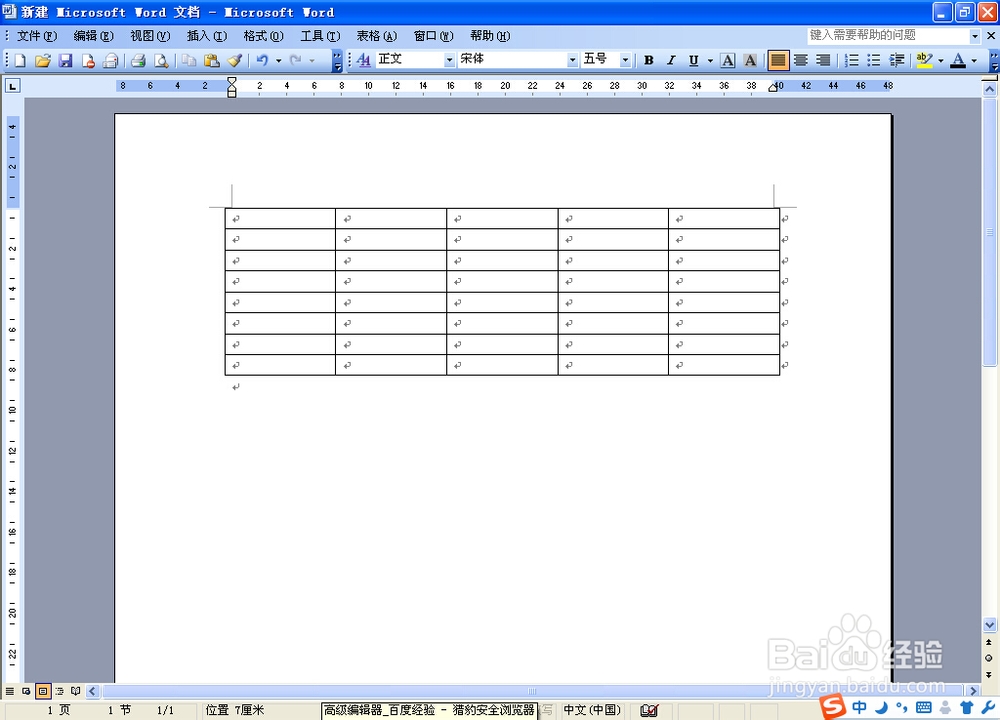Expand the font size dropdown 五号
The height and width of the screenshot is (720, 1000).
point(625,60)
